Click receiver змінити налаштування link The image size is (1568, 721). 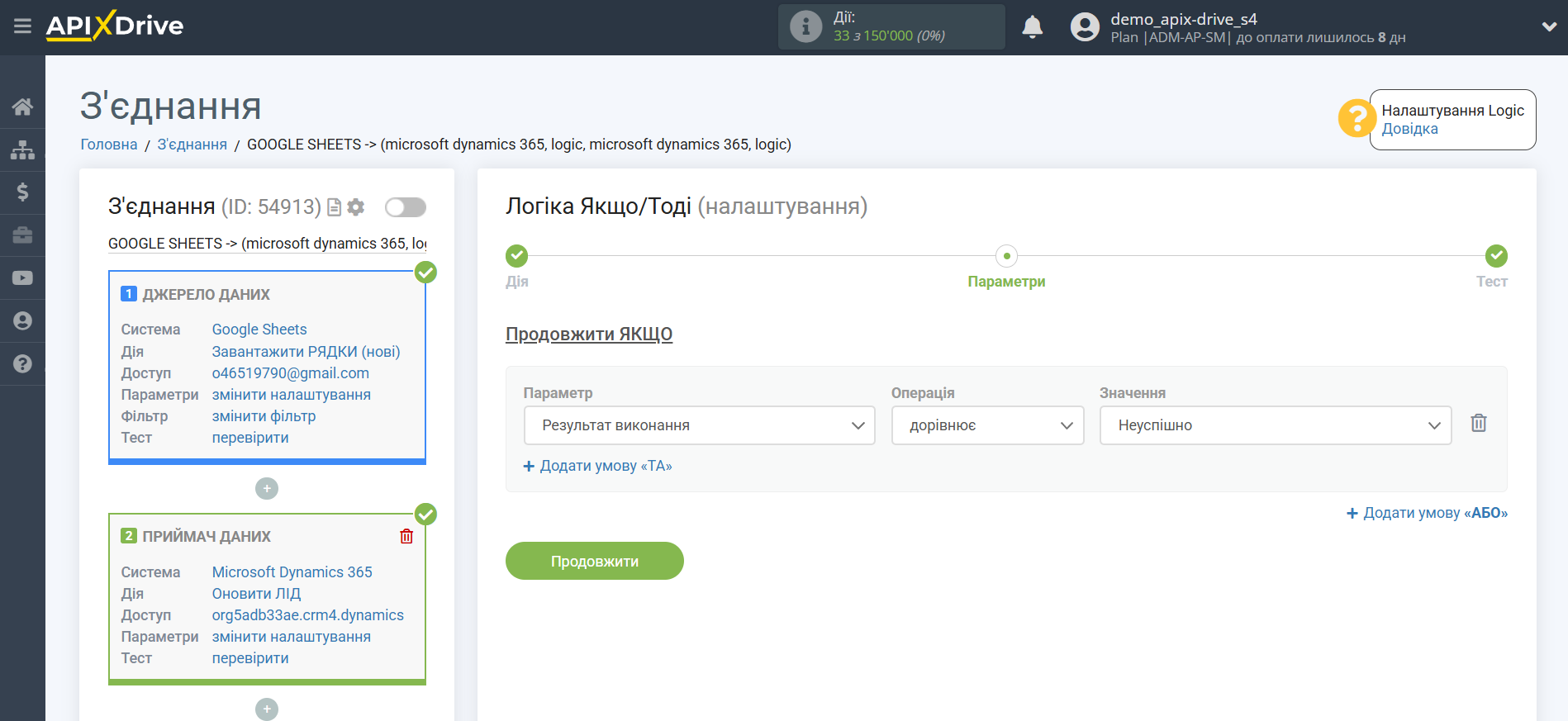pos(292,637)
